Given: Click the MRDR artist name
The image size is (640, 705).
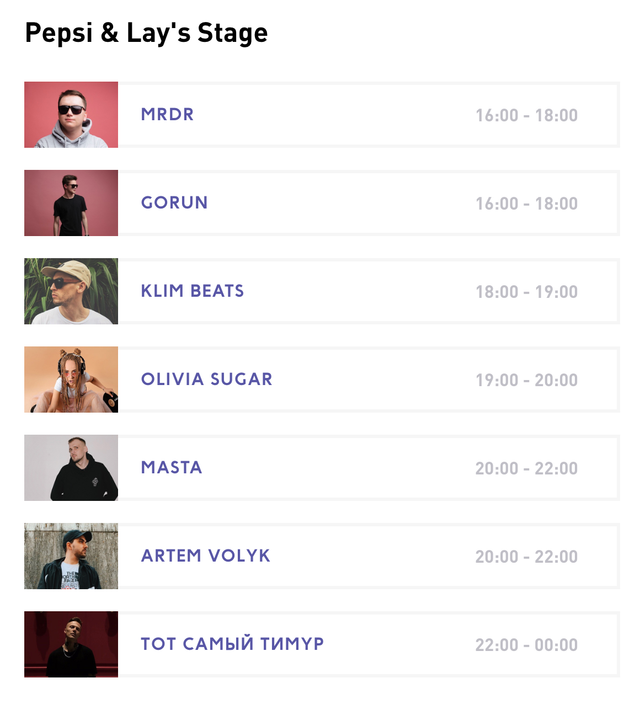Looking at the screenshot, I should pyautogui.click(x=167, y=115).
